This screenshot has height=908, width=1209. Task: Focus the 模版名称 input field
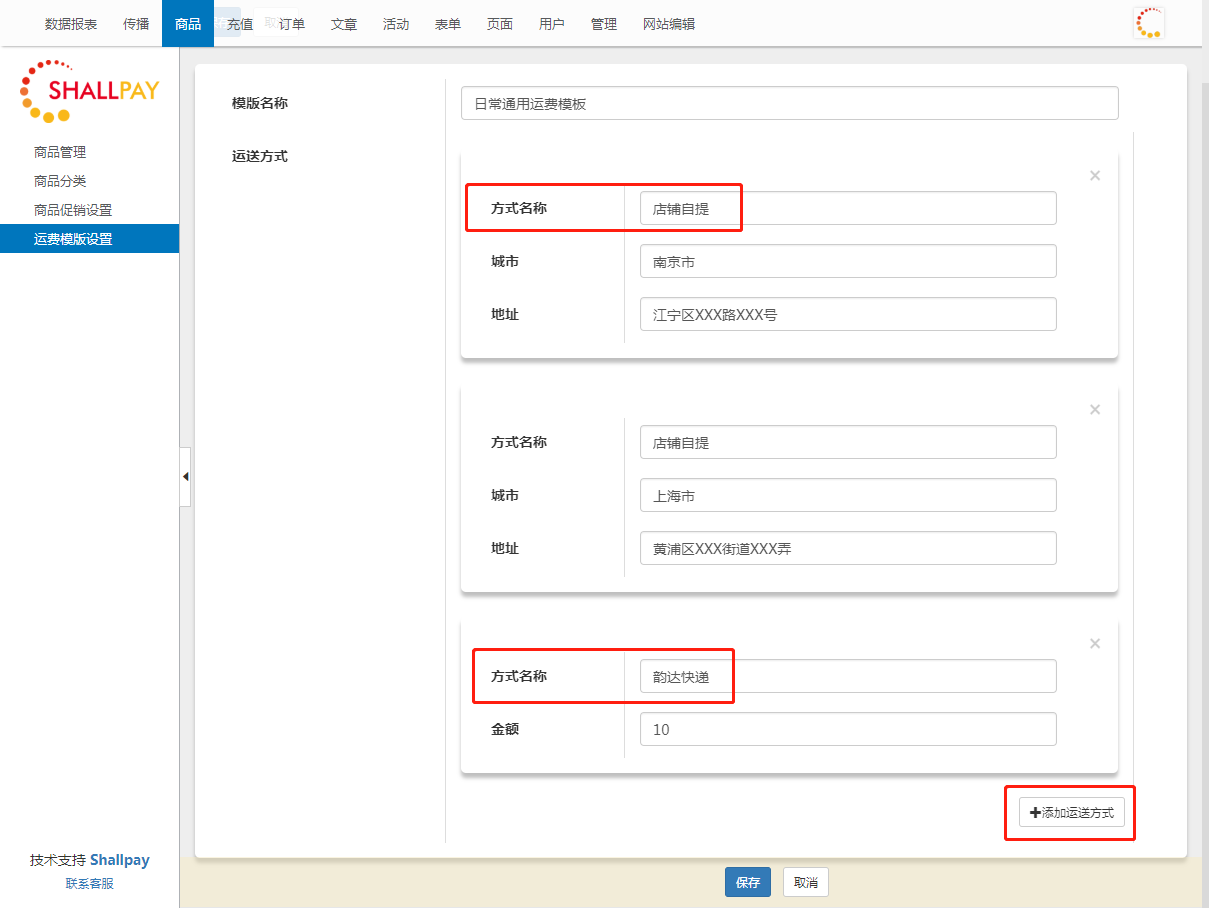[789, 104]
